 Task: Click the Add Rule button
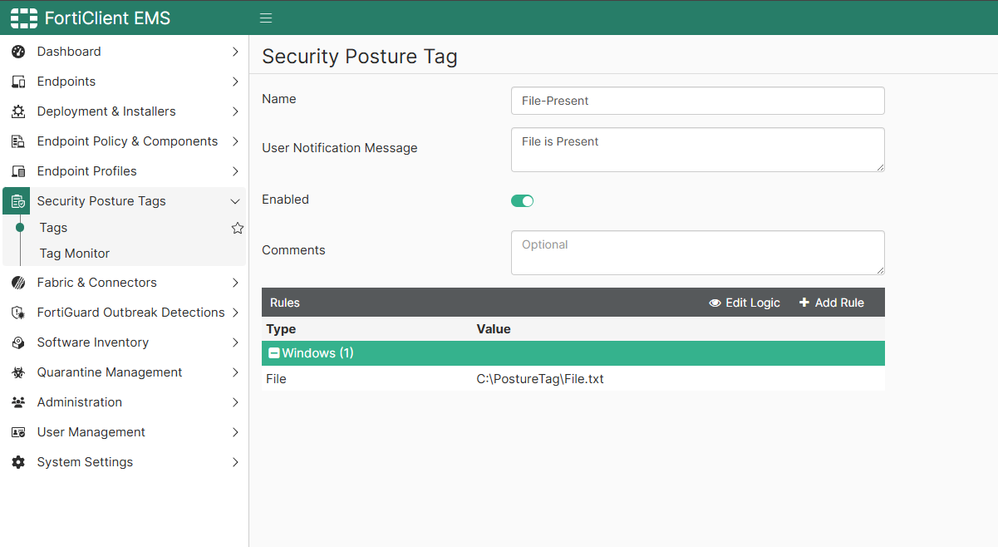coord(831,303)
